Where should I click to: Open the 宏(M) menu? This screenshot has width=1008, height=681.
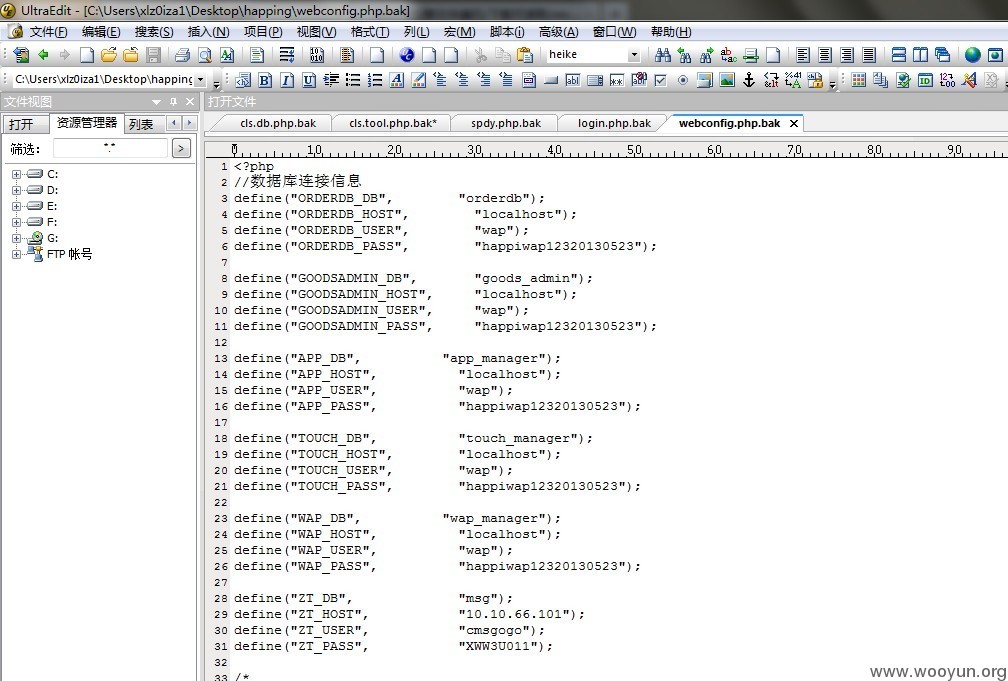tap(459, 32)
